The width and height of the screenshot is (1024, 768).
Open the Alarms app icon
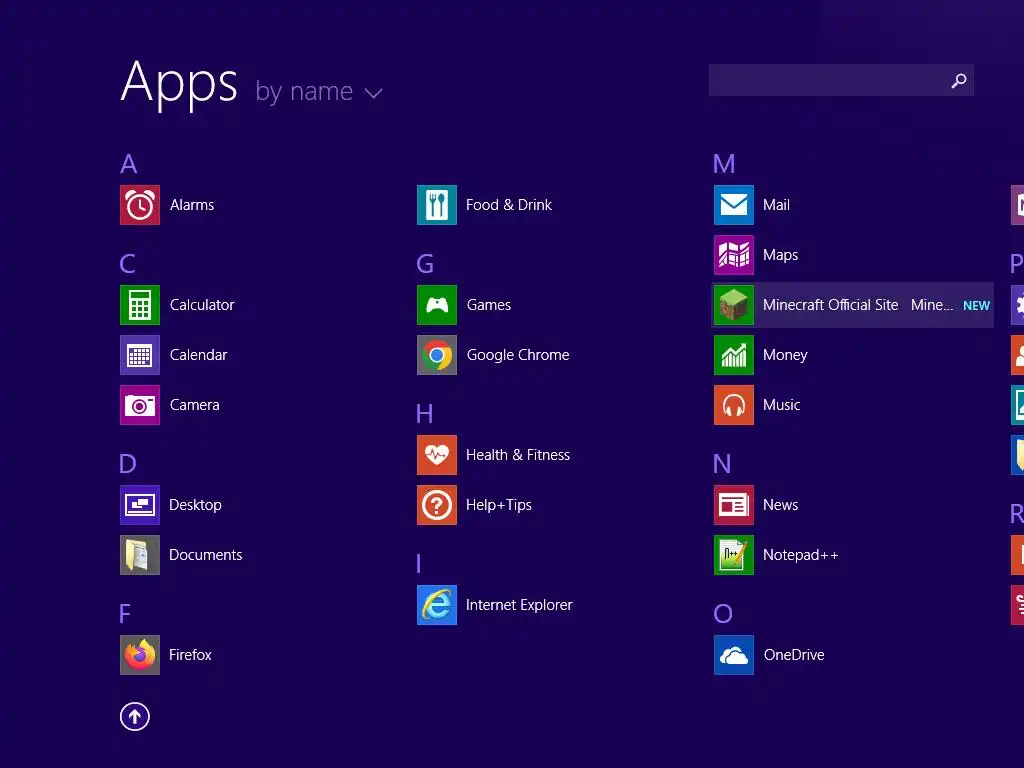pos(140,205)
